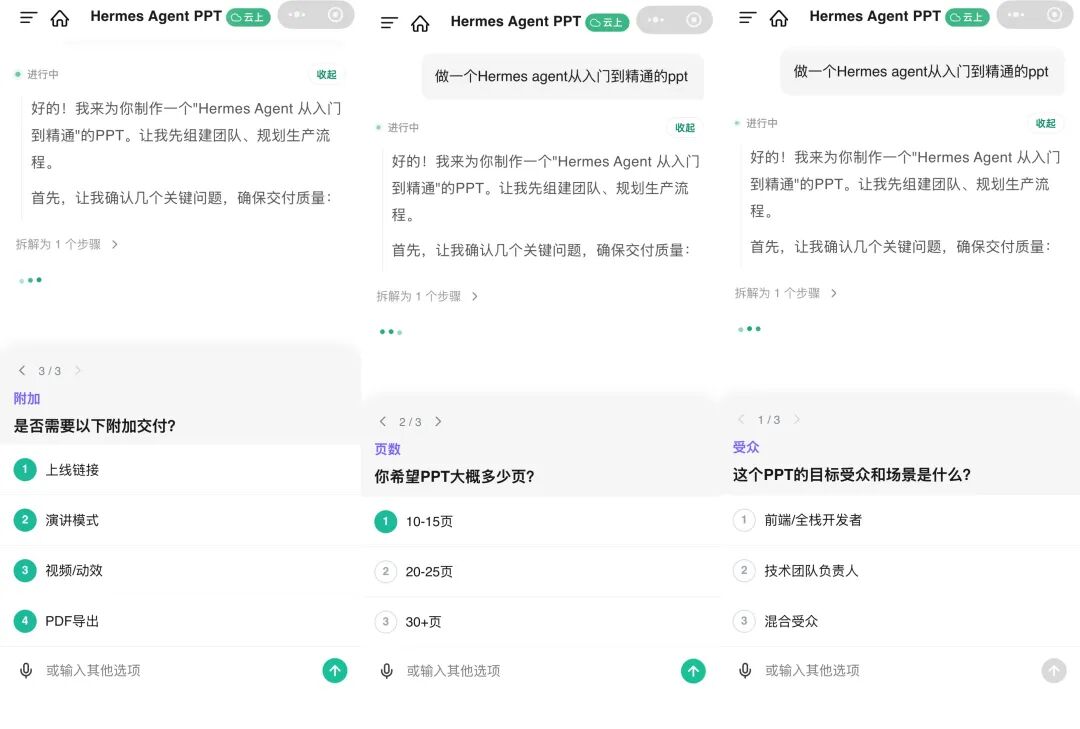Click question 这个PPT的目标受众和场景是什么?
This screenshot has width=1080, height=729.
tap(852, 475)
